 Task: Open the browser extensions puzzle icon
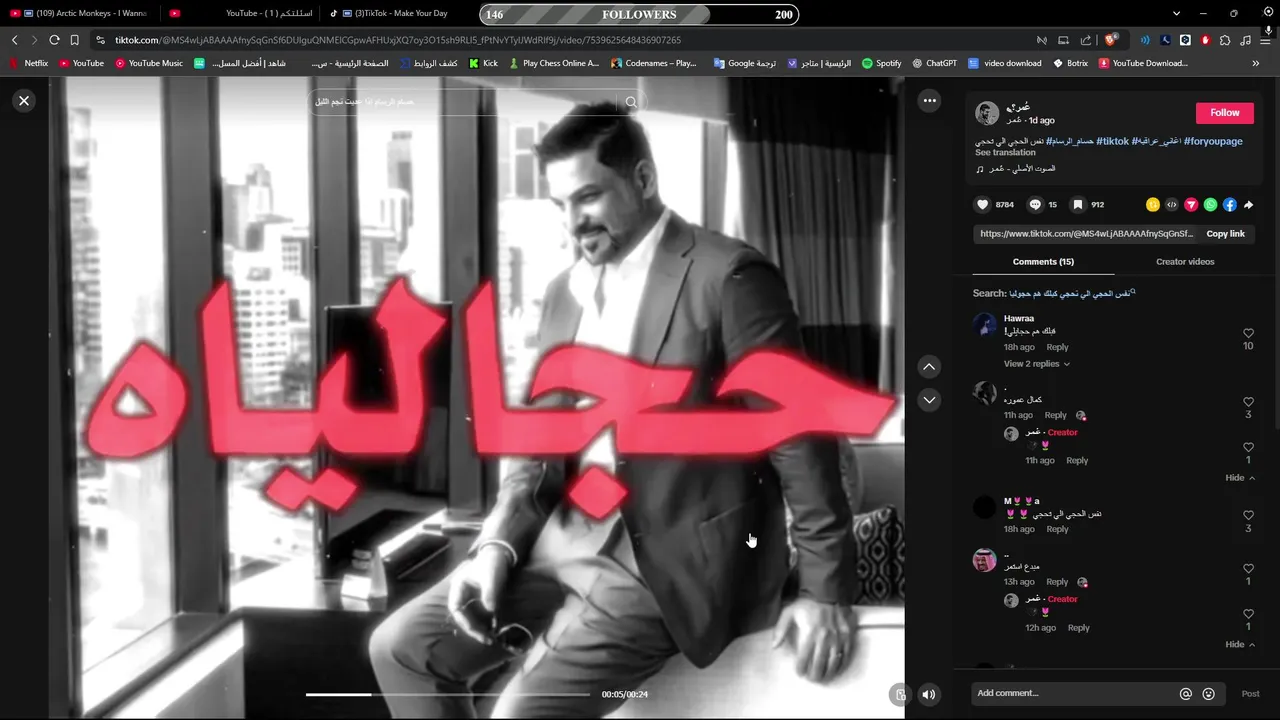tap(1225, 40)
